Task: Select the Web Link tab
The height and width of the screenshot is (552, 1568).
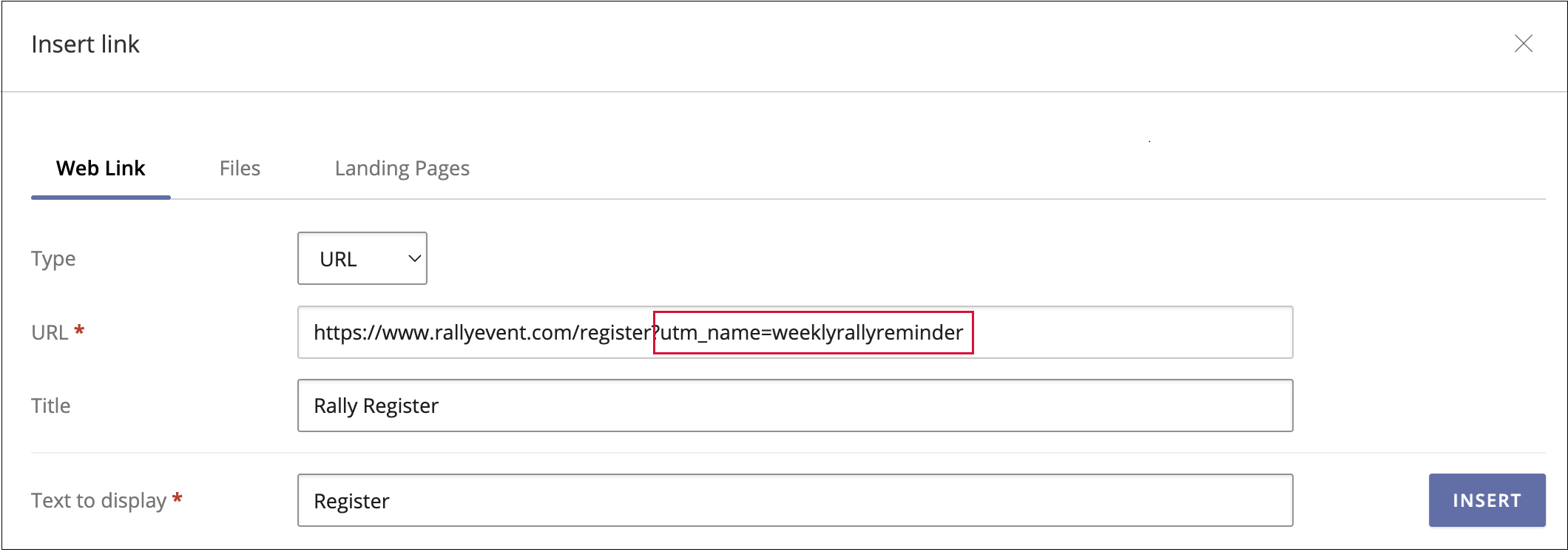Action: tap(101, 169)
